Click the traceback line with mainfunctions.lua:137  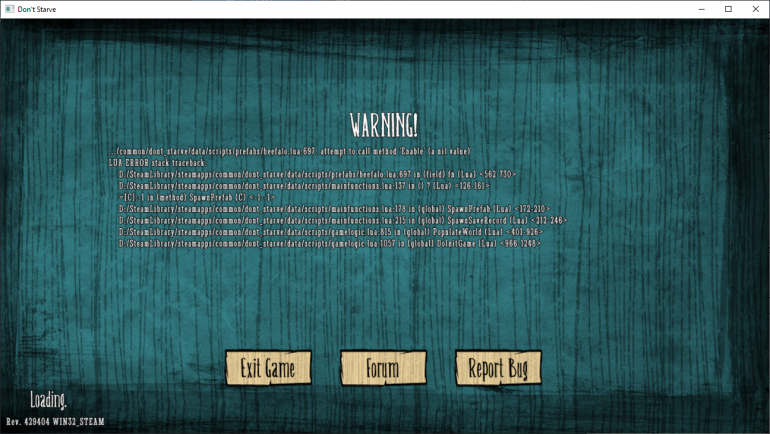304,186
